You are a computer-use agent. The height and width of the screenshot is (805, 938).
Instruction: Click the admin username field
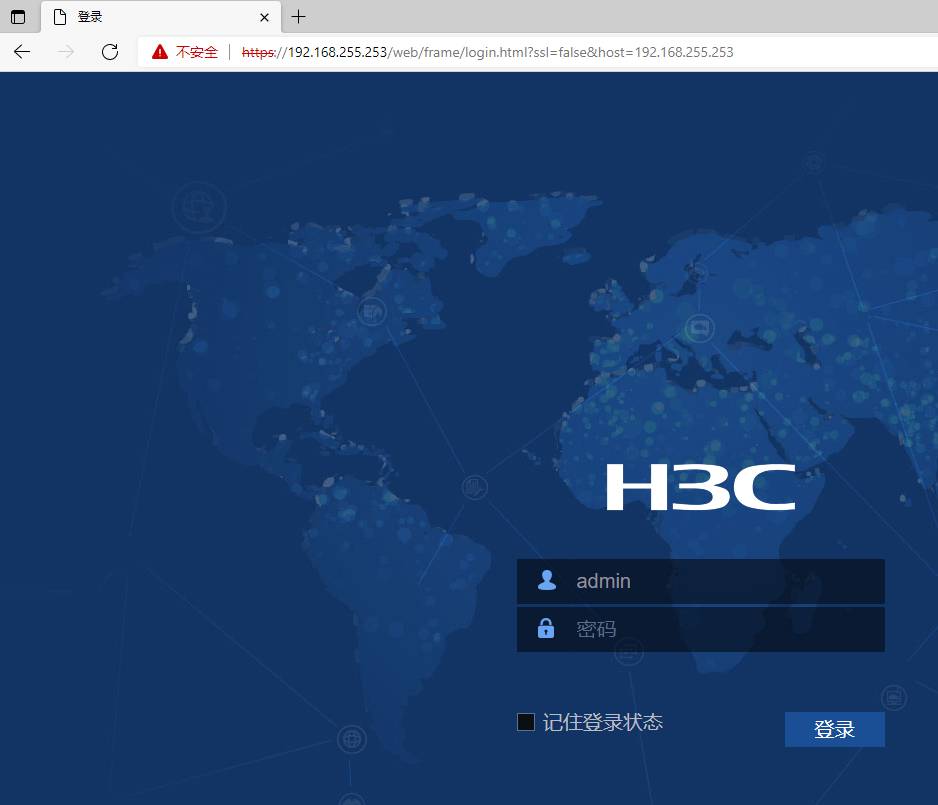coord(701,581)
